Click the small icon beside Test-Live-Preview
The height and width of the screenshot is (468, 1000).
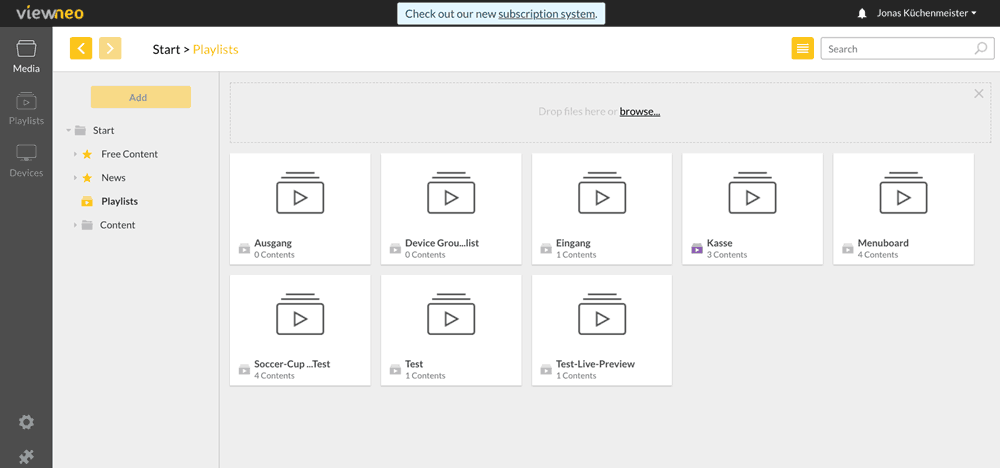click(x=546, y=370)
